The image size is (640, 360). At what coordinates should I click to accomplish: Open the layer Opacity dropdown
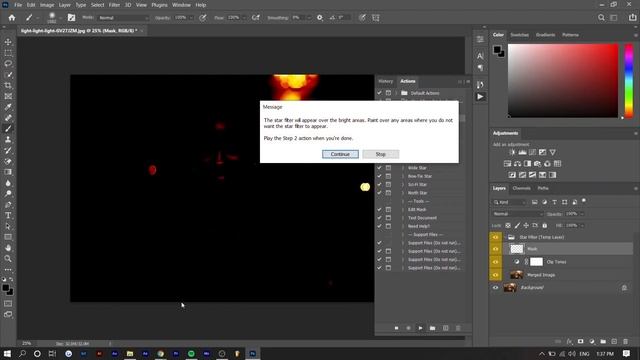(x=582, y=214)
